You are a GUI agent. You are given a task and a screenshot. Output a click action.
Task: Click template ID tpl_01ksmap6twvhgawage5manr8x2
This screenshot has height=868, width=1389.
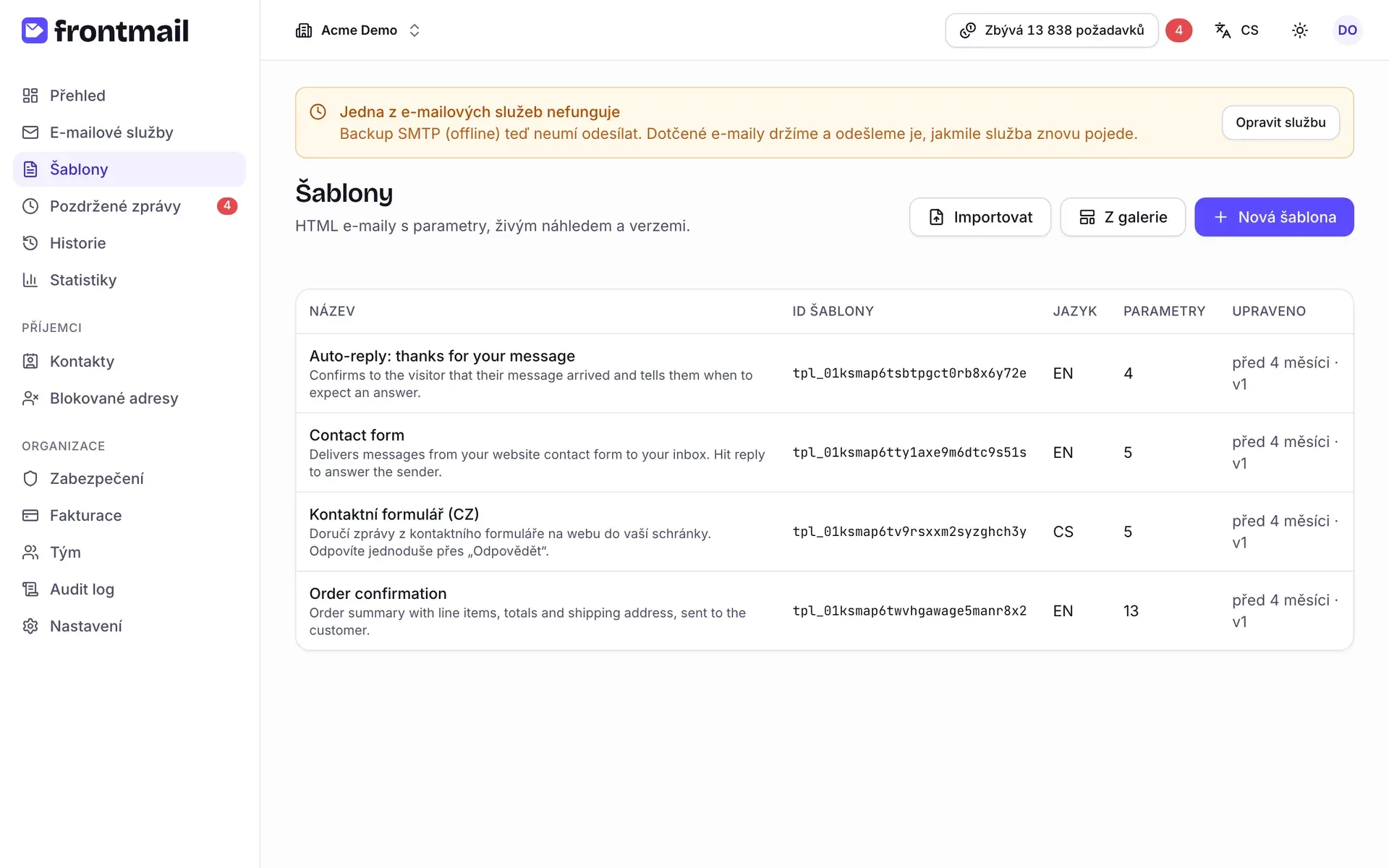pyautogui.click(x=909, y=611)
